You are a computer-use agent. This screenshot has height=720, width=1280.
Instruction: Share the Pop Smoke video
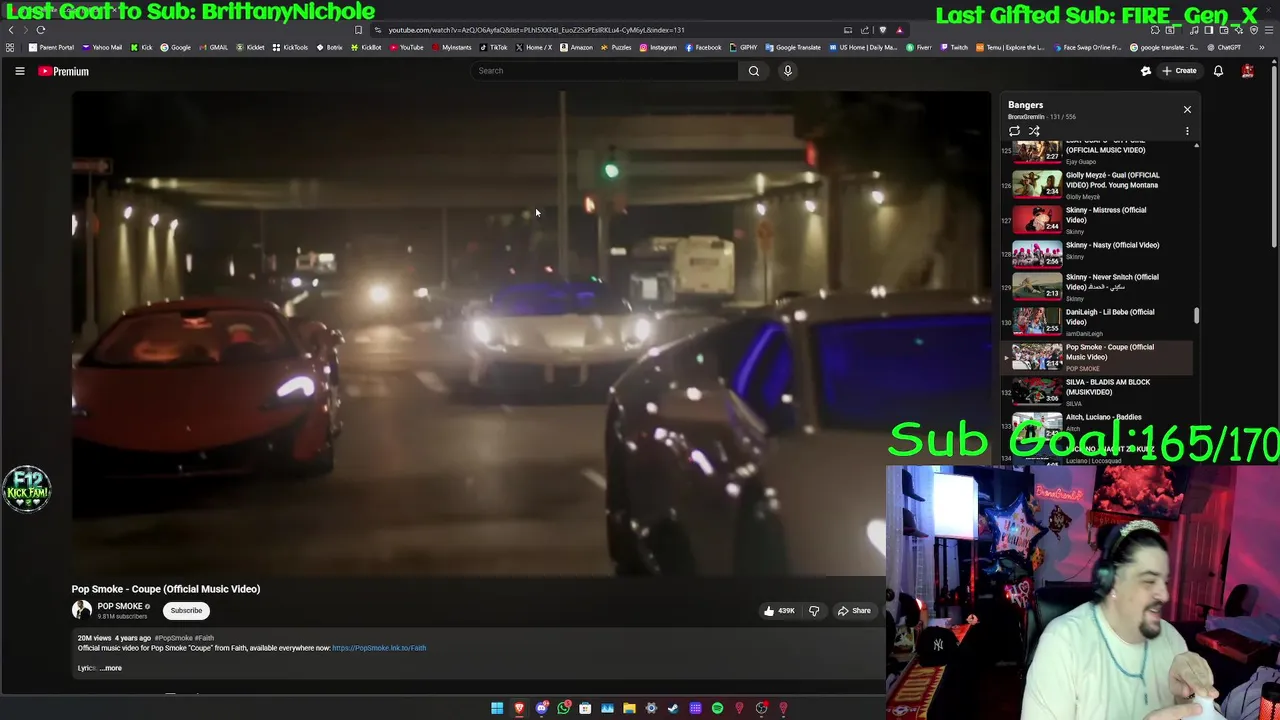click(x=854, y=611)
